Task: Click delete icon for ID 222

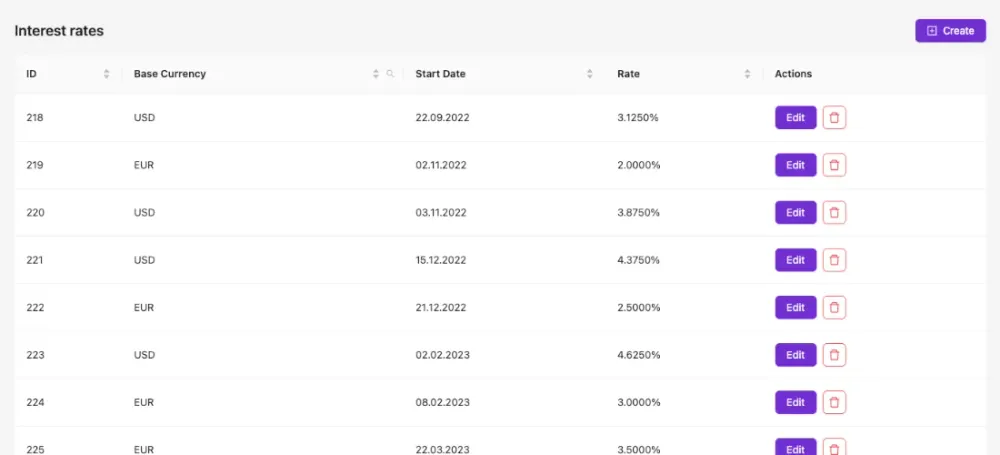Action: (x=834, y=308)
